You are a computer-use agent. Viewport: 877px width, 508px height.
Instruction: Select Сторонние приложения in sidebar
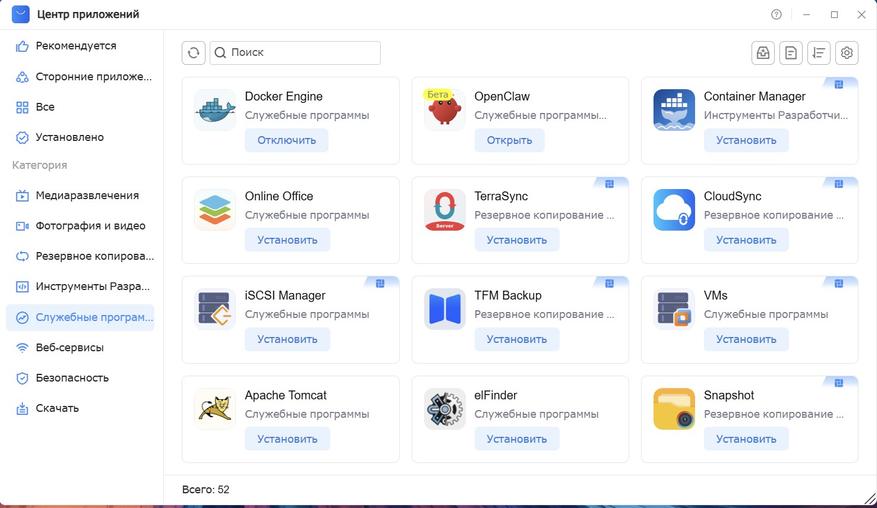pyautogui.click(x=80, y=77)
